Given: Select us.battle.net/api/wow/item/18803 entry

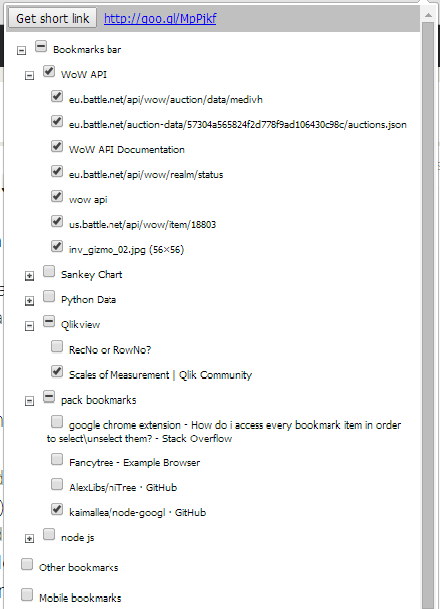Looking at the screenshot, I should click(142, 224).
